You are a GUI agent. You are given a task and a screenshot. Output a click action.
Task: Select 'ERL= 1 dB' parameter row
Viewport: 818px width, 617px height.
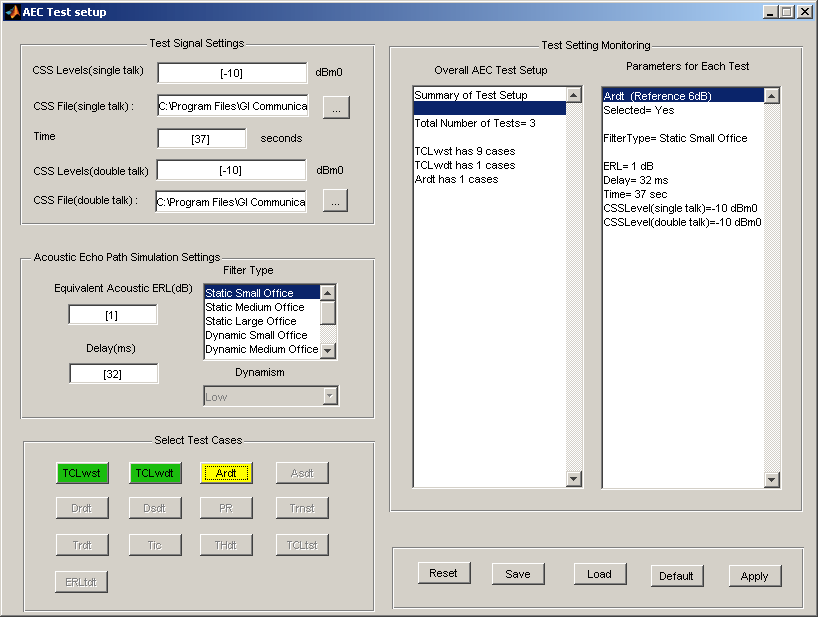coord(683,166)
